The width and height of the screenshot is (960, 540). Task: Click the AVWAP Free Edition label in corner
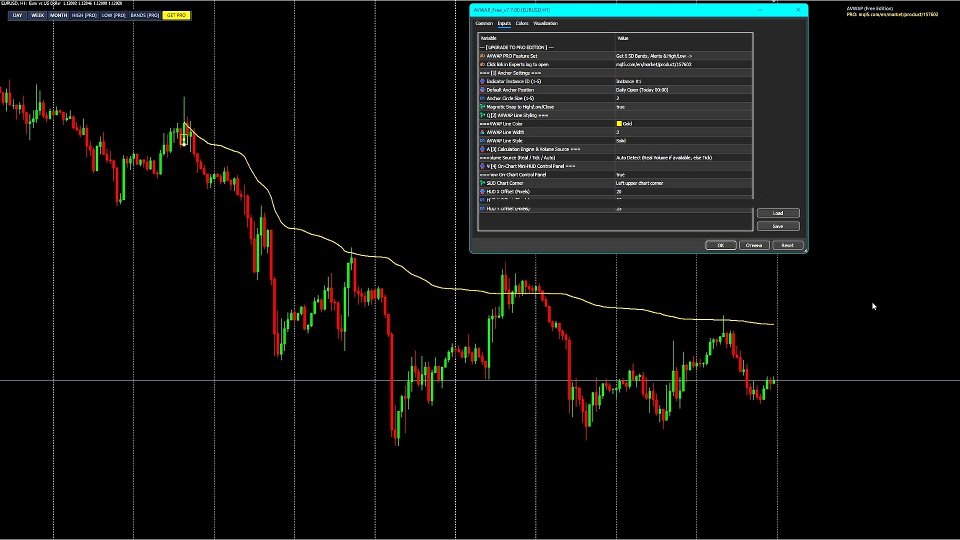point(869,9)
